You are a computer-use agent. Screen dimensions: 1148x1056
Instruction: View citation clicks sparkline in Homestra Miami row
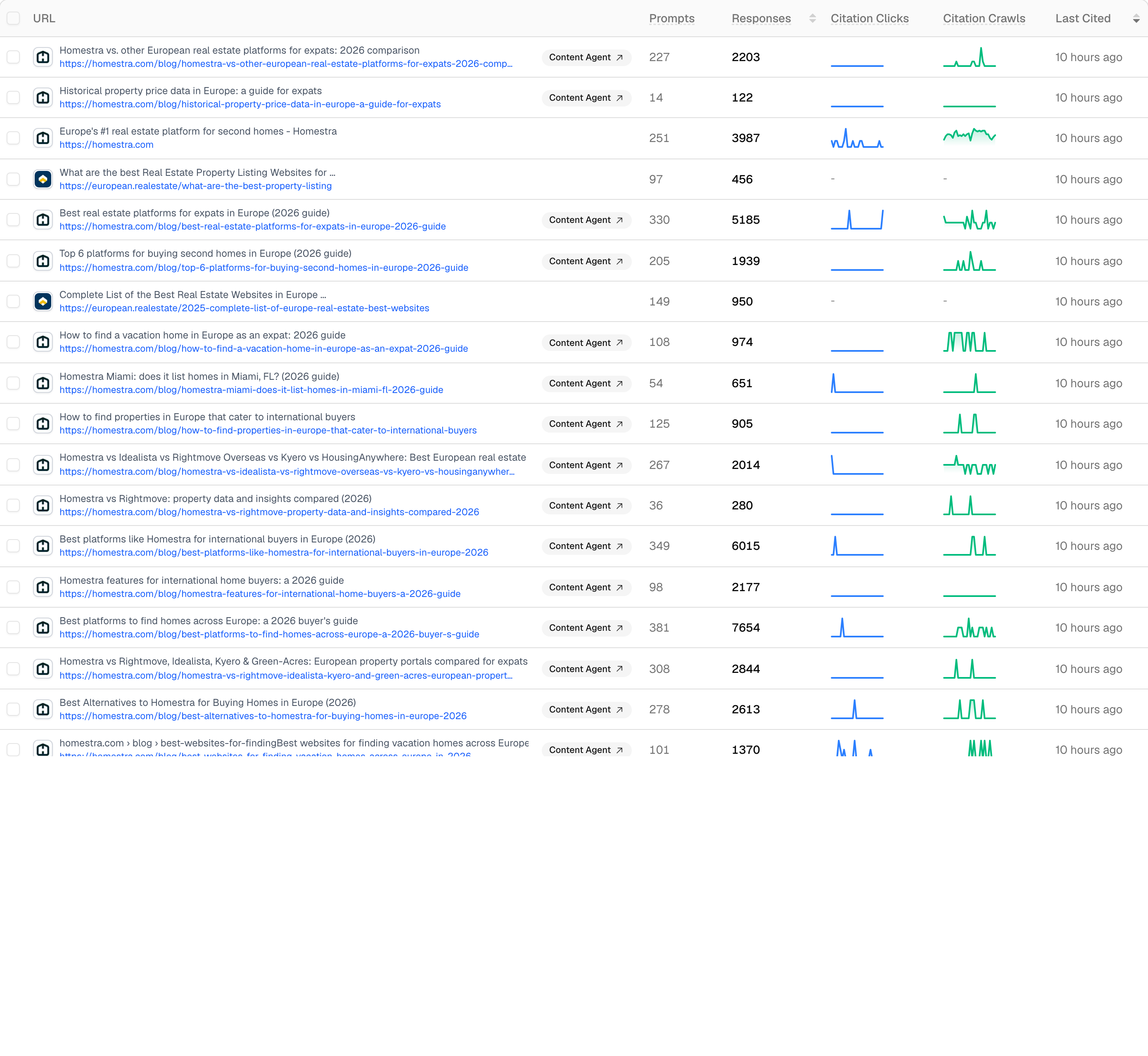tap(857, 384)
